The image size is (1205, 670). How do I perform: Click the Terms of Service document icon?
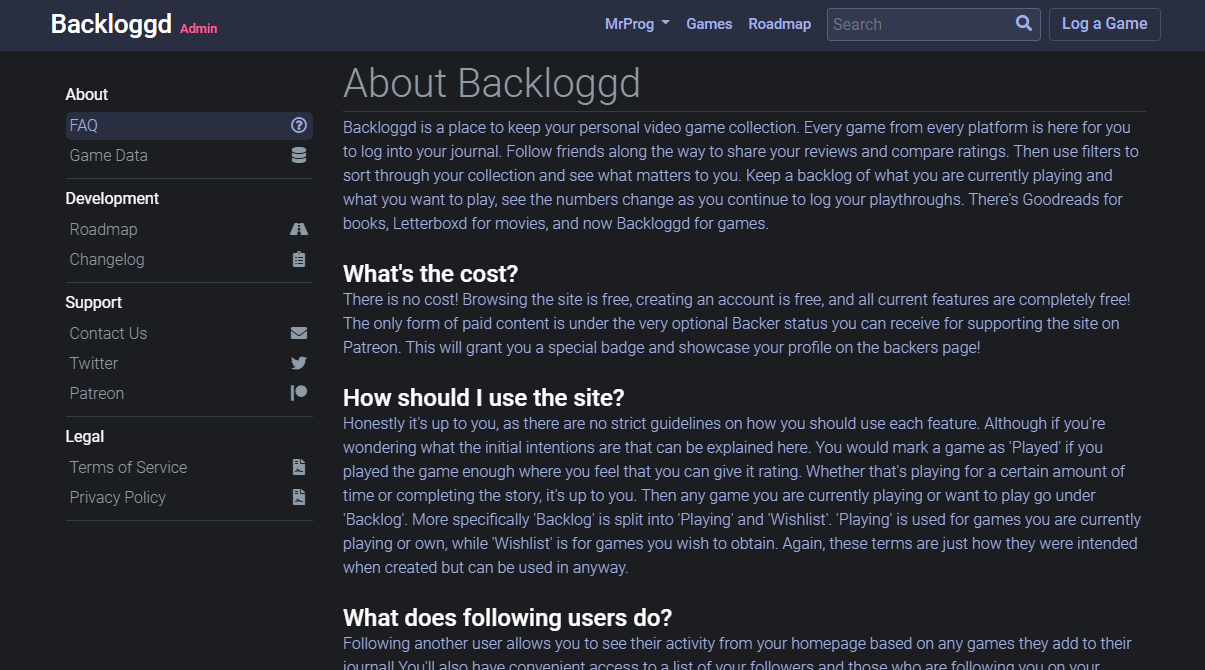tap(298, 467)
